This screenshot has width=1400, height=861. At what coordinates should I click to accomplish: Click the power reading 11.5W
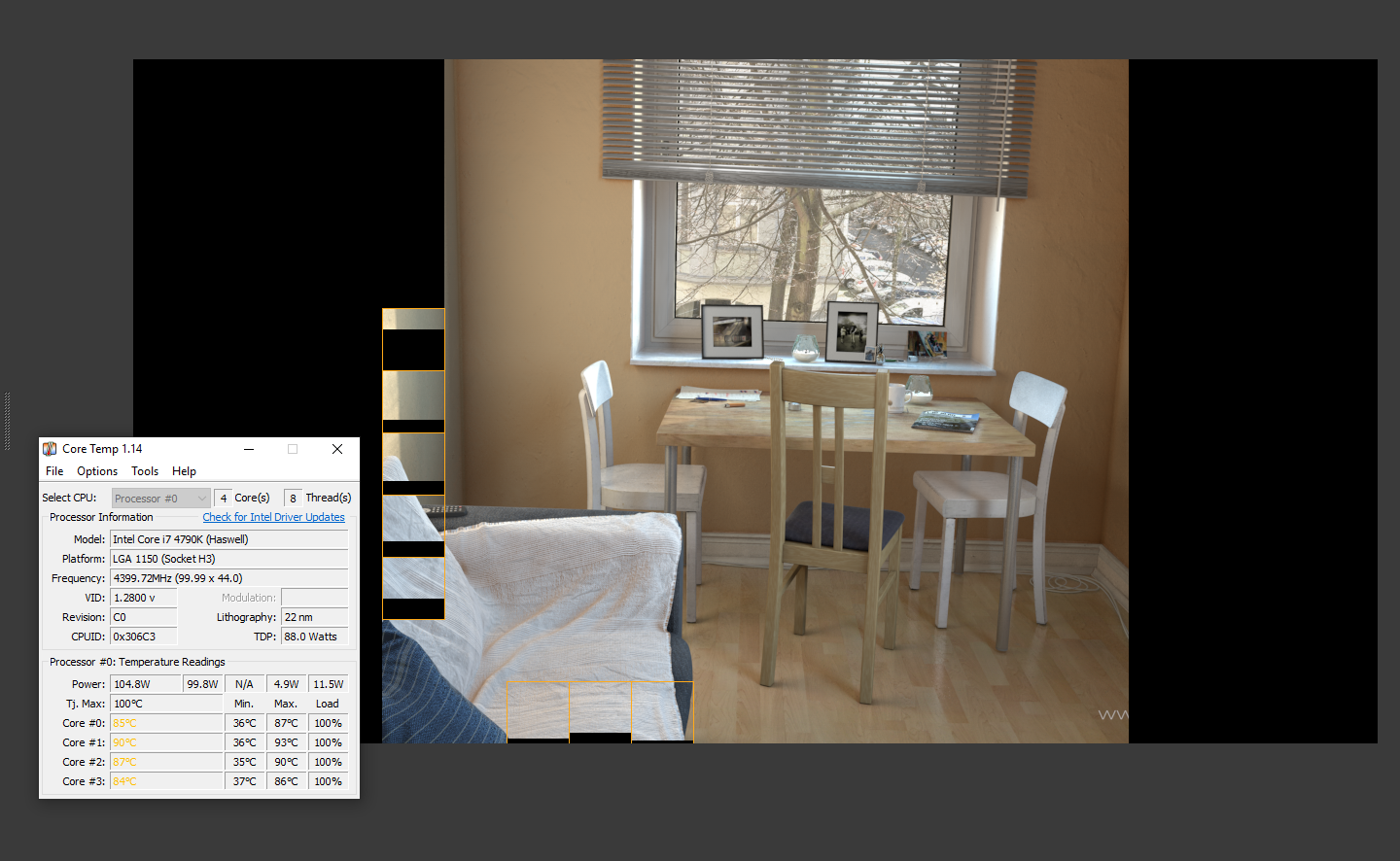pos(329,684)
